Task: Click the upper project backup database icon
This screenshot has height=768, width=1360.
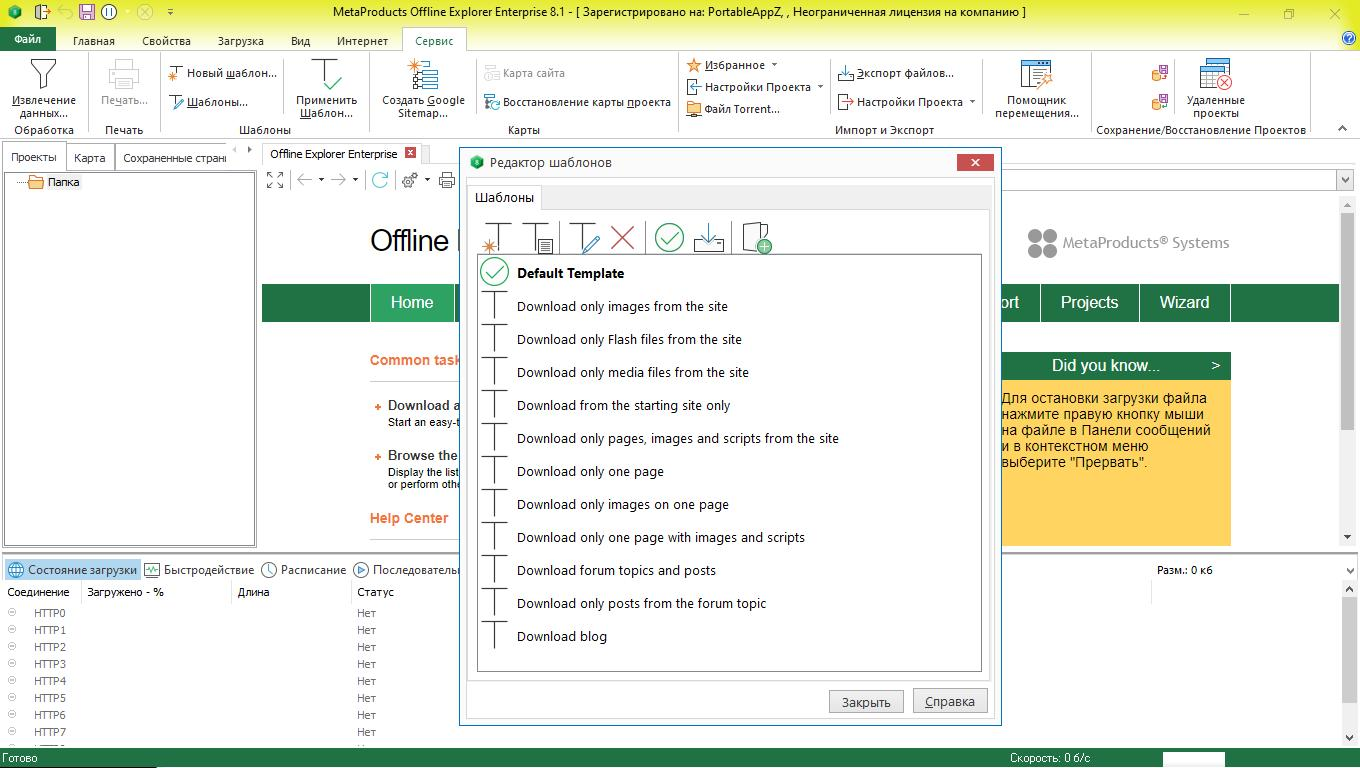Action: coord(1160,73)
